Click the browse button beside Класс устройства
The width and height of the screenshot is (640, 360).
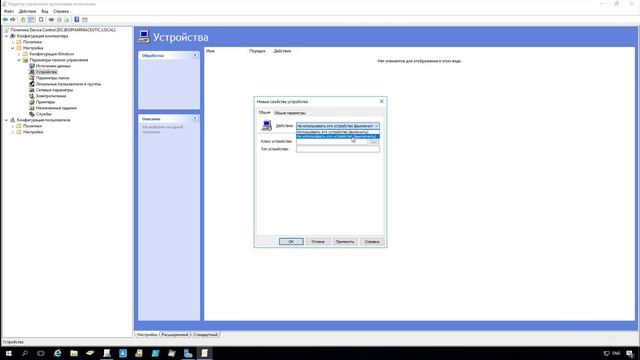pyautogui.click(x=374, y=142)
